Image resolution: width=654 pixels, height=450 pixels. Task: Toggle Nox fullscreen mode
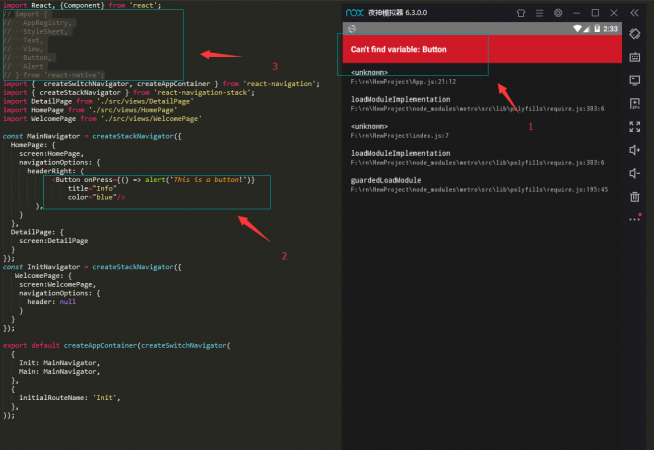tap(635, 127)
